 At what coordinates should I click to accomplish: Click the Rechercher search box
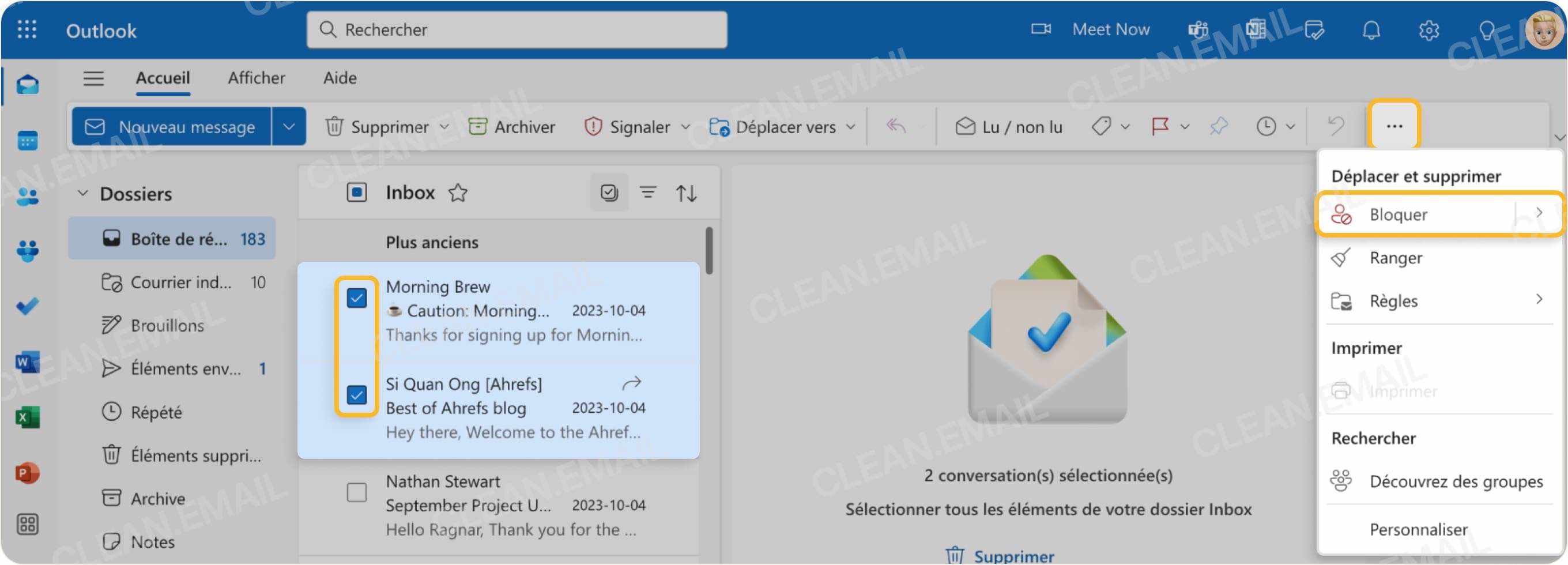(517, 29)
